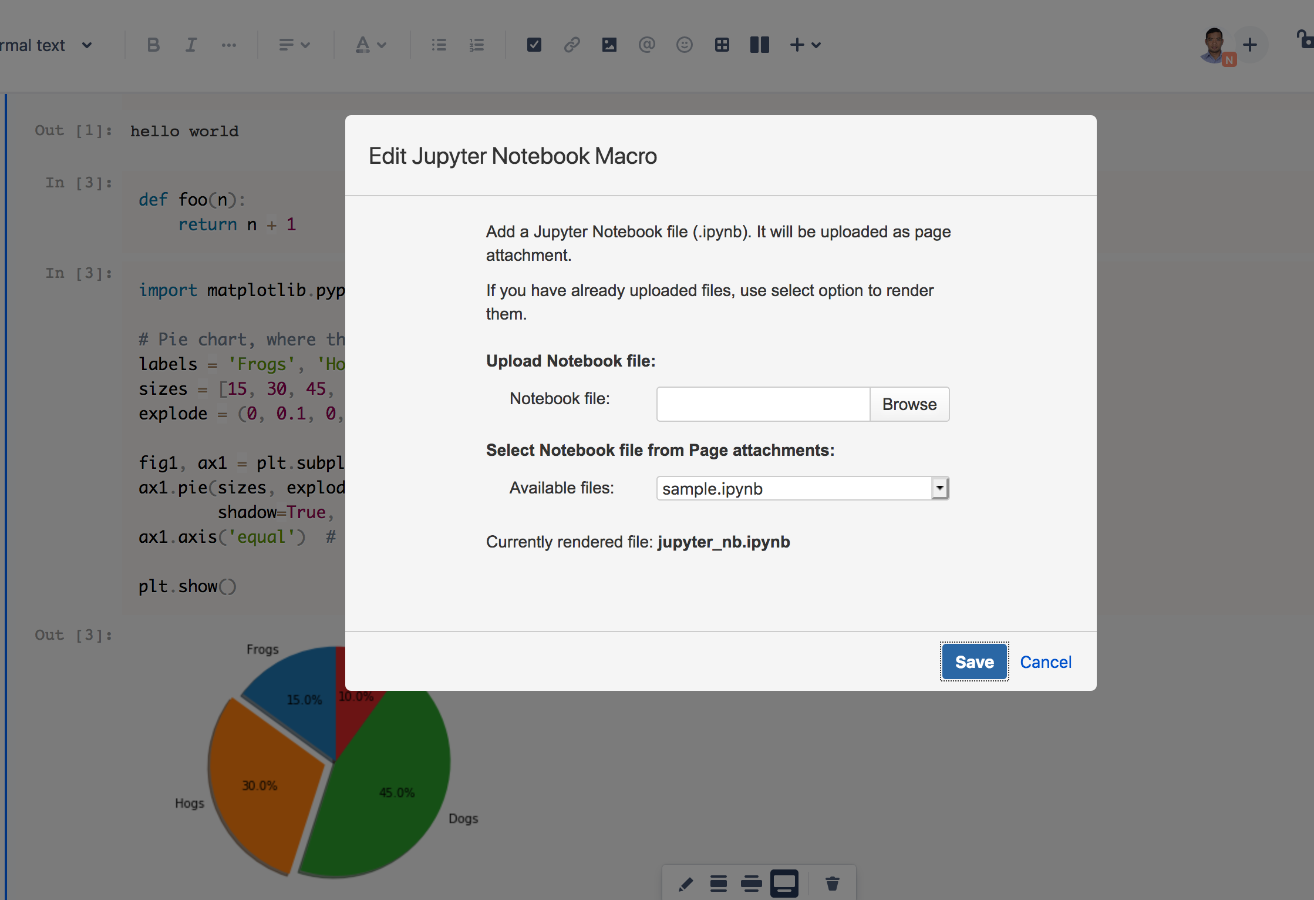Delete the macro using the trash icon

832,883
